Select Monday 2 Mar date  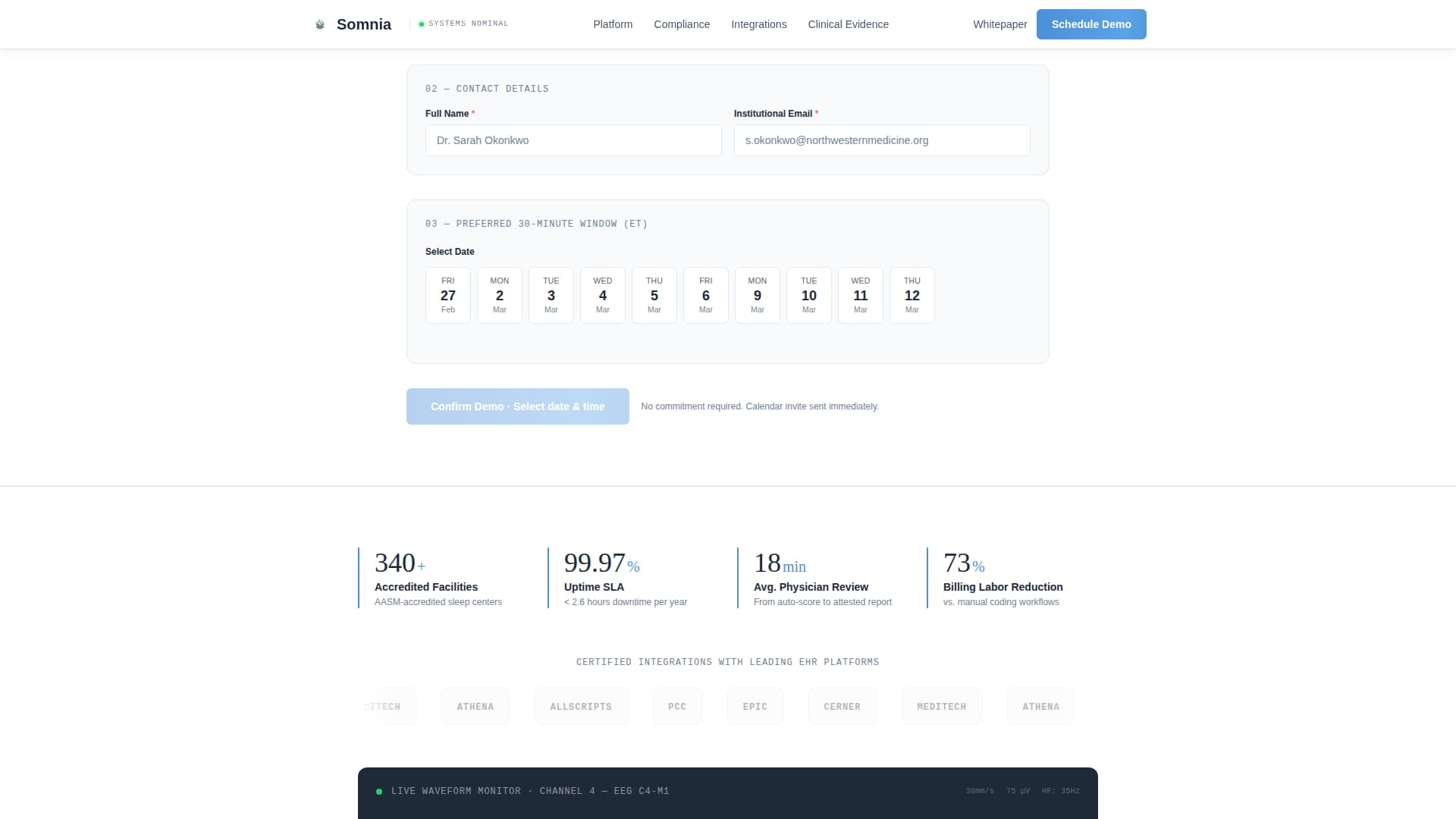pos(500,295)
